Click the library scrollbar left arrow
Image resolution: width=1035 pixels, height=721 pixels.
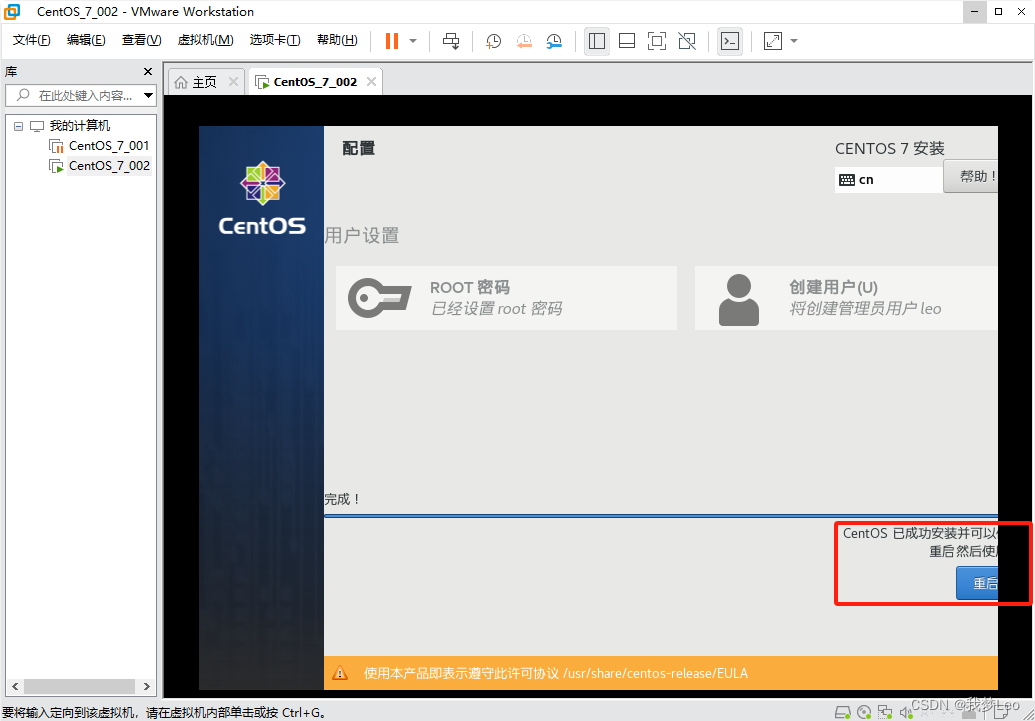tap(15, 686)
